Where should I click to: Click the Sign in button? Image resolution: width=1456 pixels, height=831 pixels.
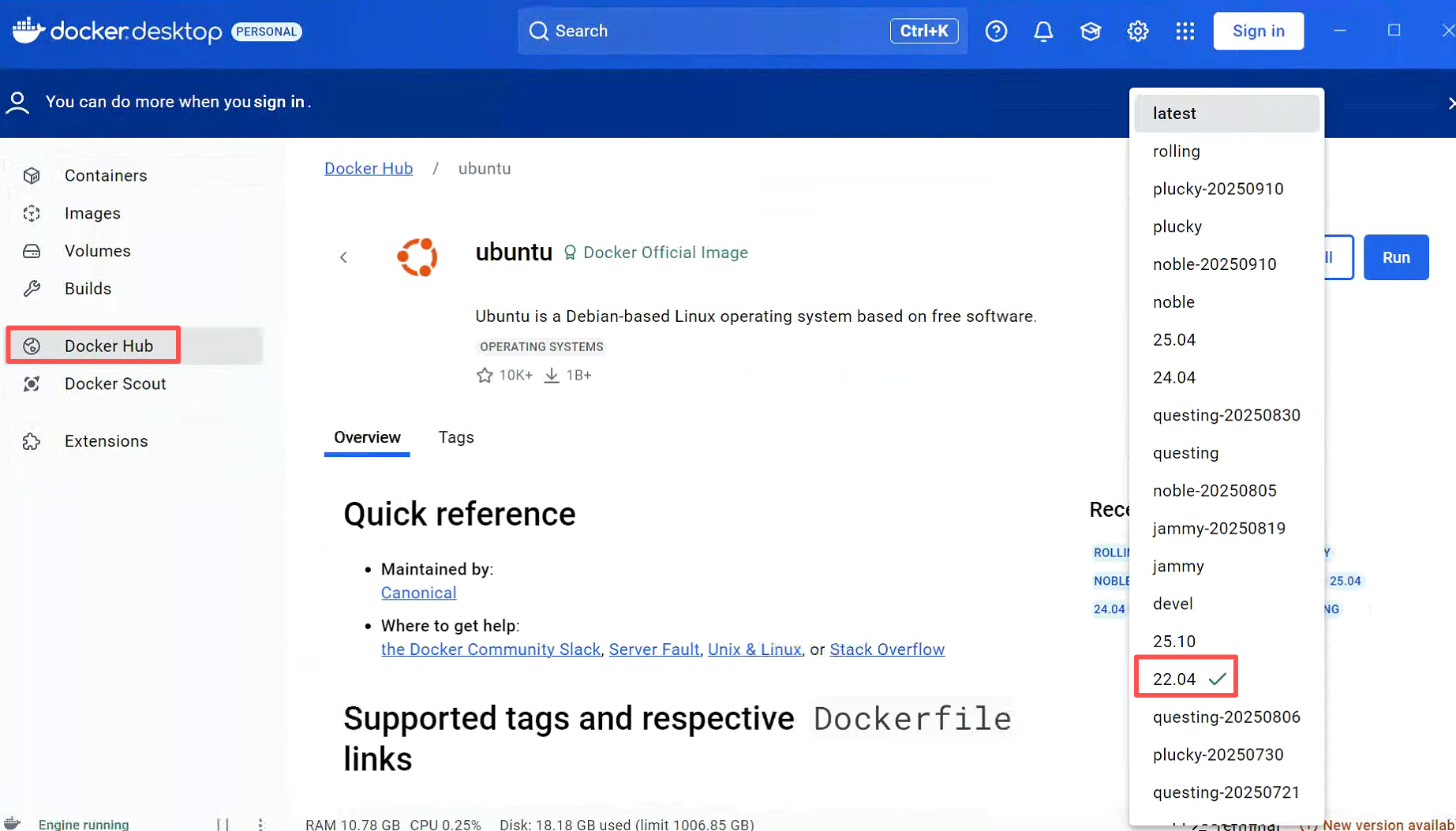coord(1258,31)
